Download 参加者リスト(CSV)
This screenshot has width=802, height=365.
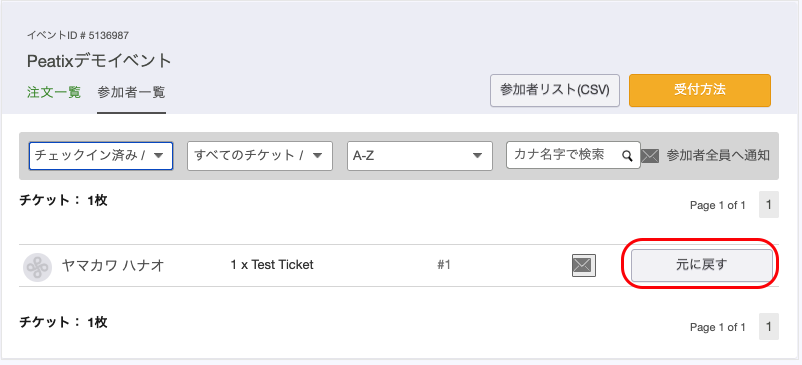[554, 90]
